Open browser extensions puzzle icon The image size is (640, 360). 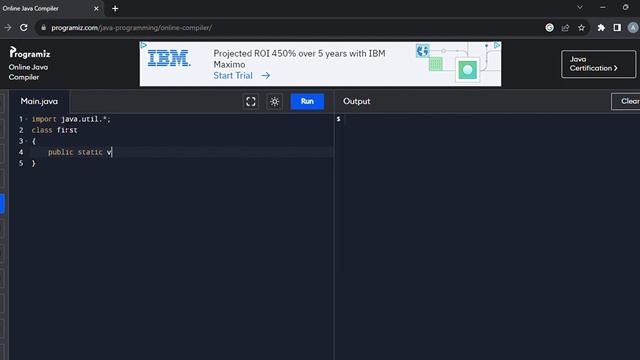pos(601,28)
